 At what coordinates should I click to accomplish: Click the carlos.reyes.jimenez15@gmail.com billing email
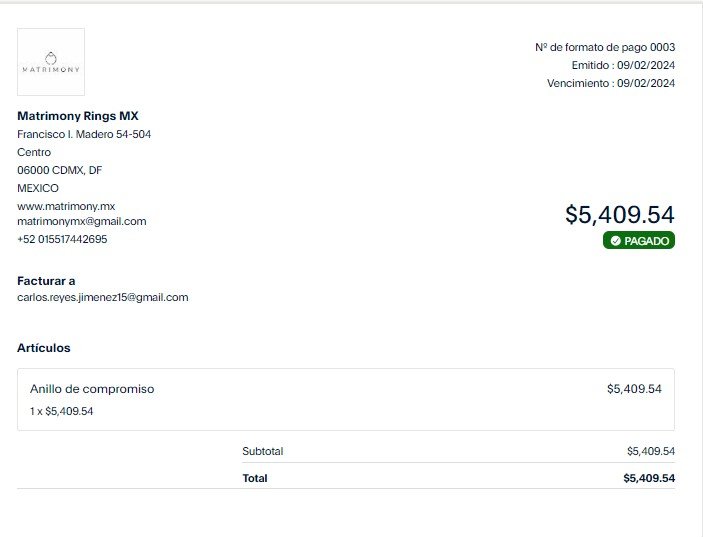pyautogui.click(x=103, y=298)
